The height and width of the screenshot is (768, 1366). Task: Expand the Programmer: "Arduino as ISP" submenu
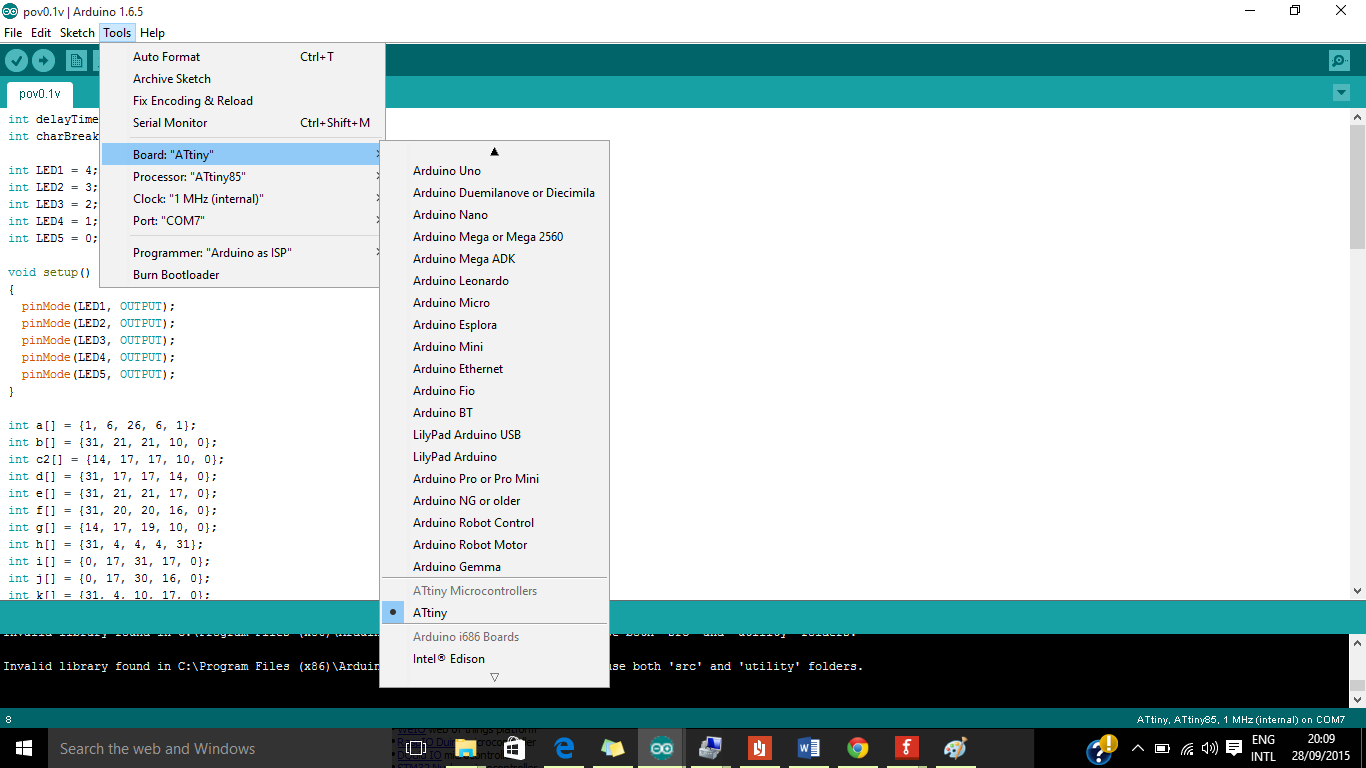242,253
